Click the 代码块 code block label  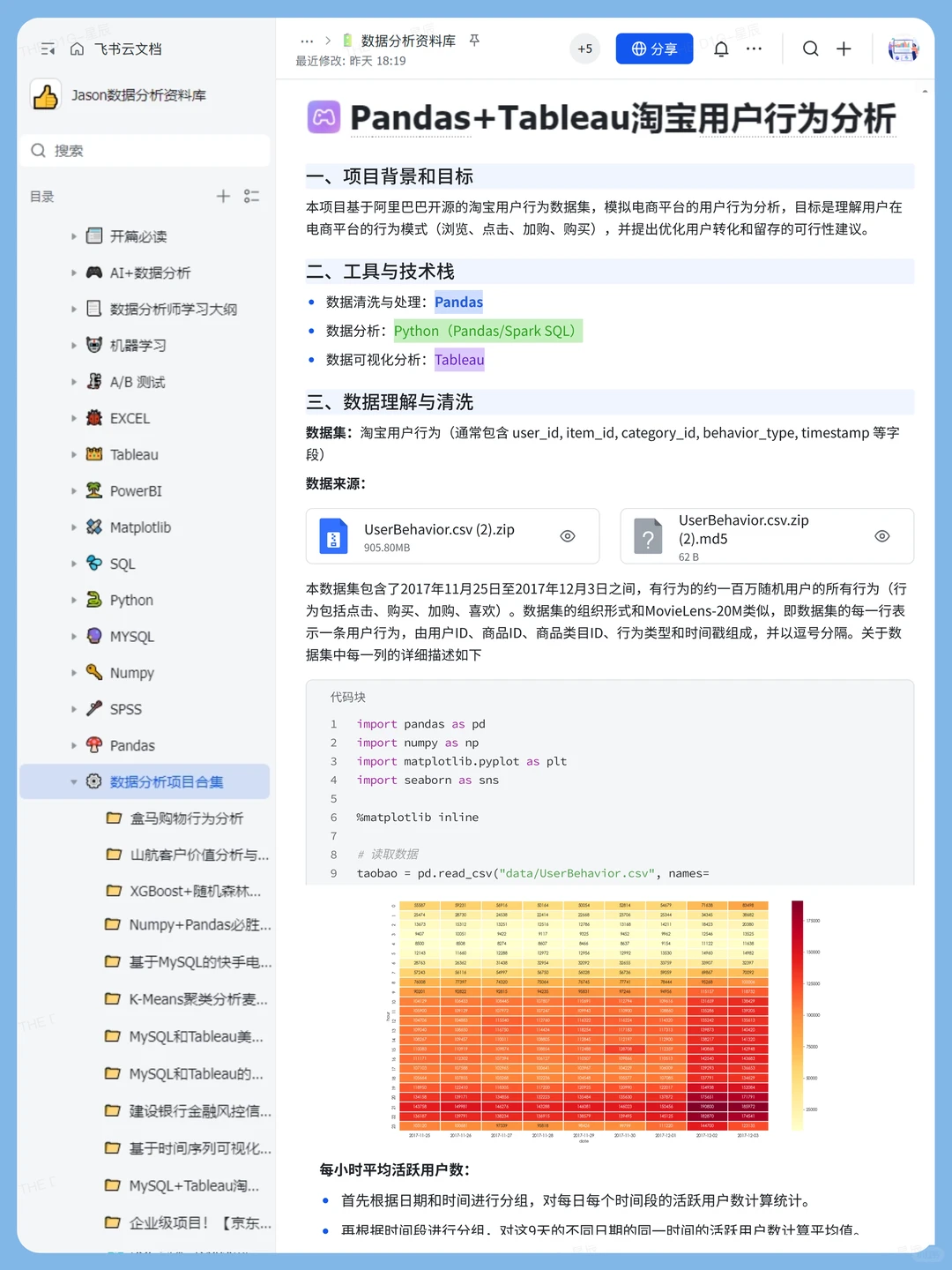pos(348,697)
